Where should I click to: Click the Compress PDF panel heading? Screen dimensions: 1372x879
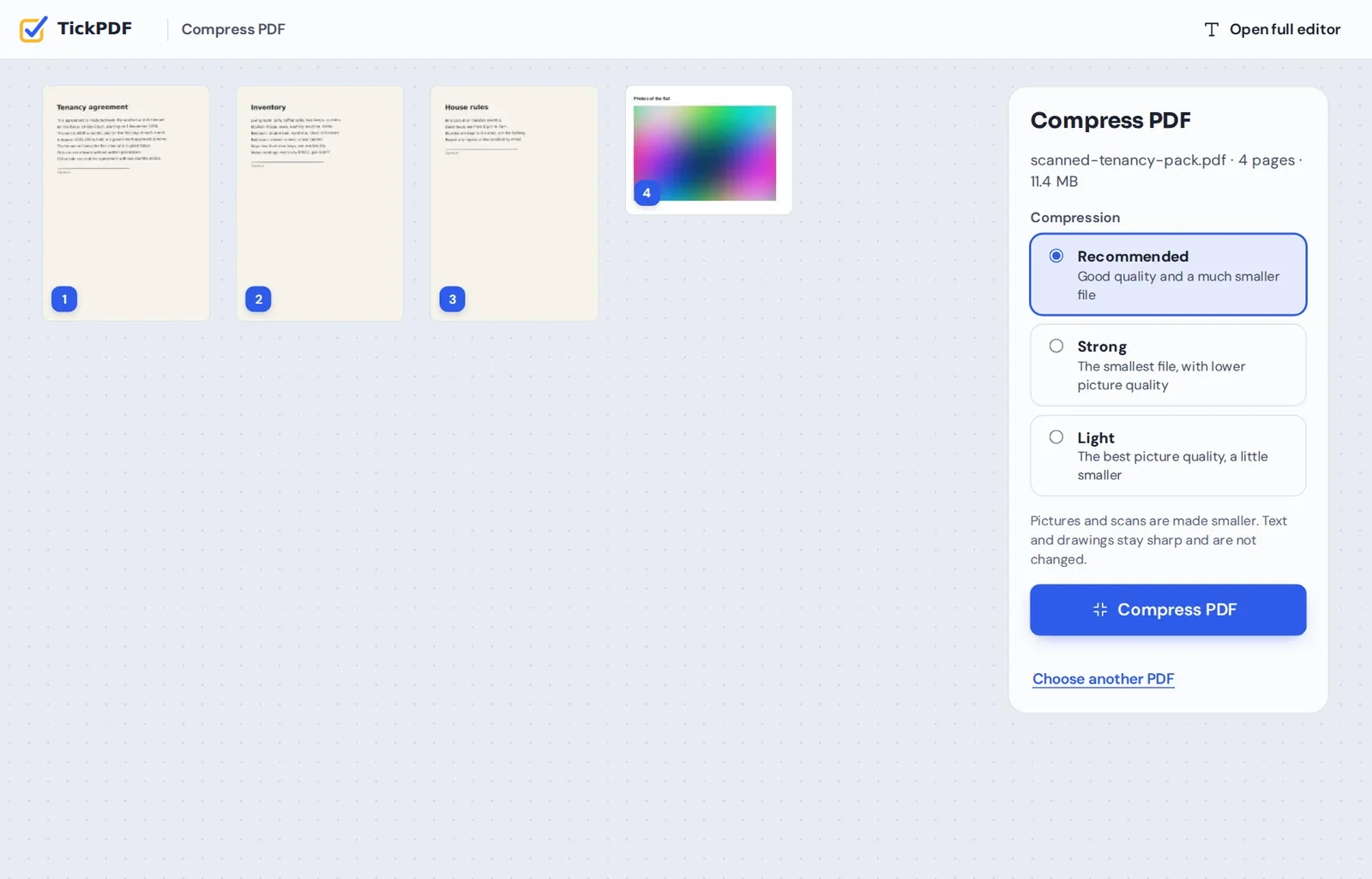1110,120
